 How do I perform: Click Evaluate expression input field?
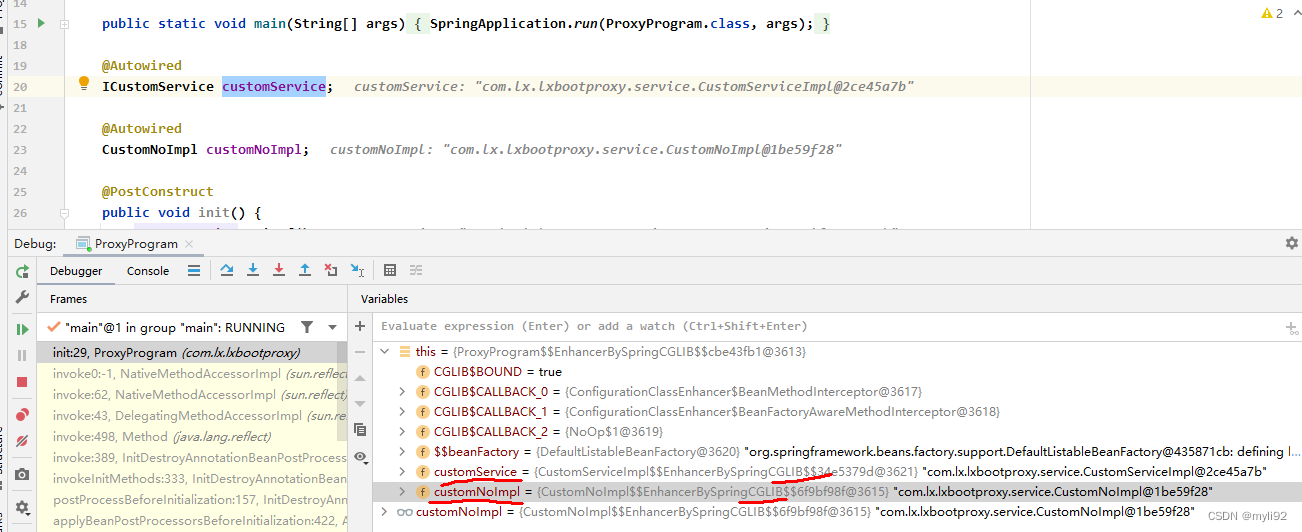pyautogui.click(x=826, y=326)
